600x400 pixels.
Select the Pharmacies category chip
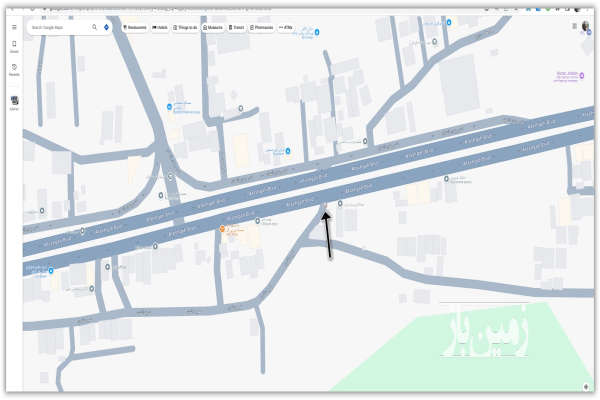[x=262, y=28]
